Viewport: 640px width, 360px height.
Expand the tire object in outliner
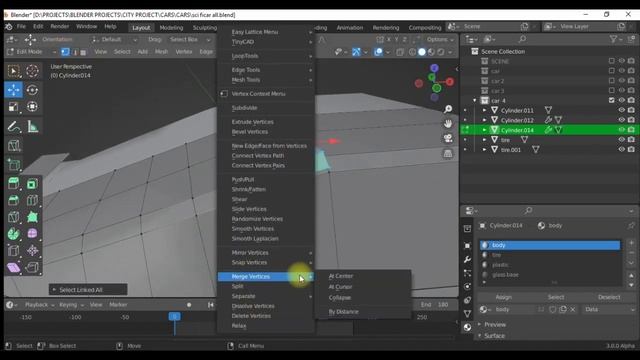click(x=484, y=140)
